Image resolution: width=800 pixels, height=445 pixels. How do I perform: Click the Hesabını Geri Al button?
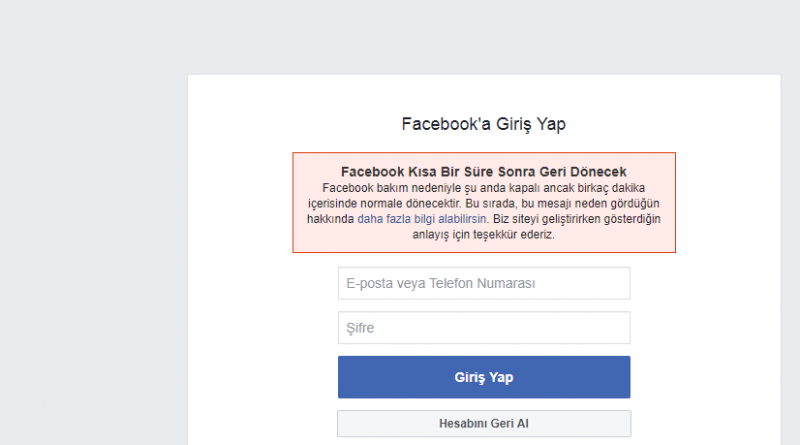(x=484, y=424)
